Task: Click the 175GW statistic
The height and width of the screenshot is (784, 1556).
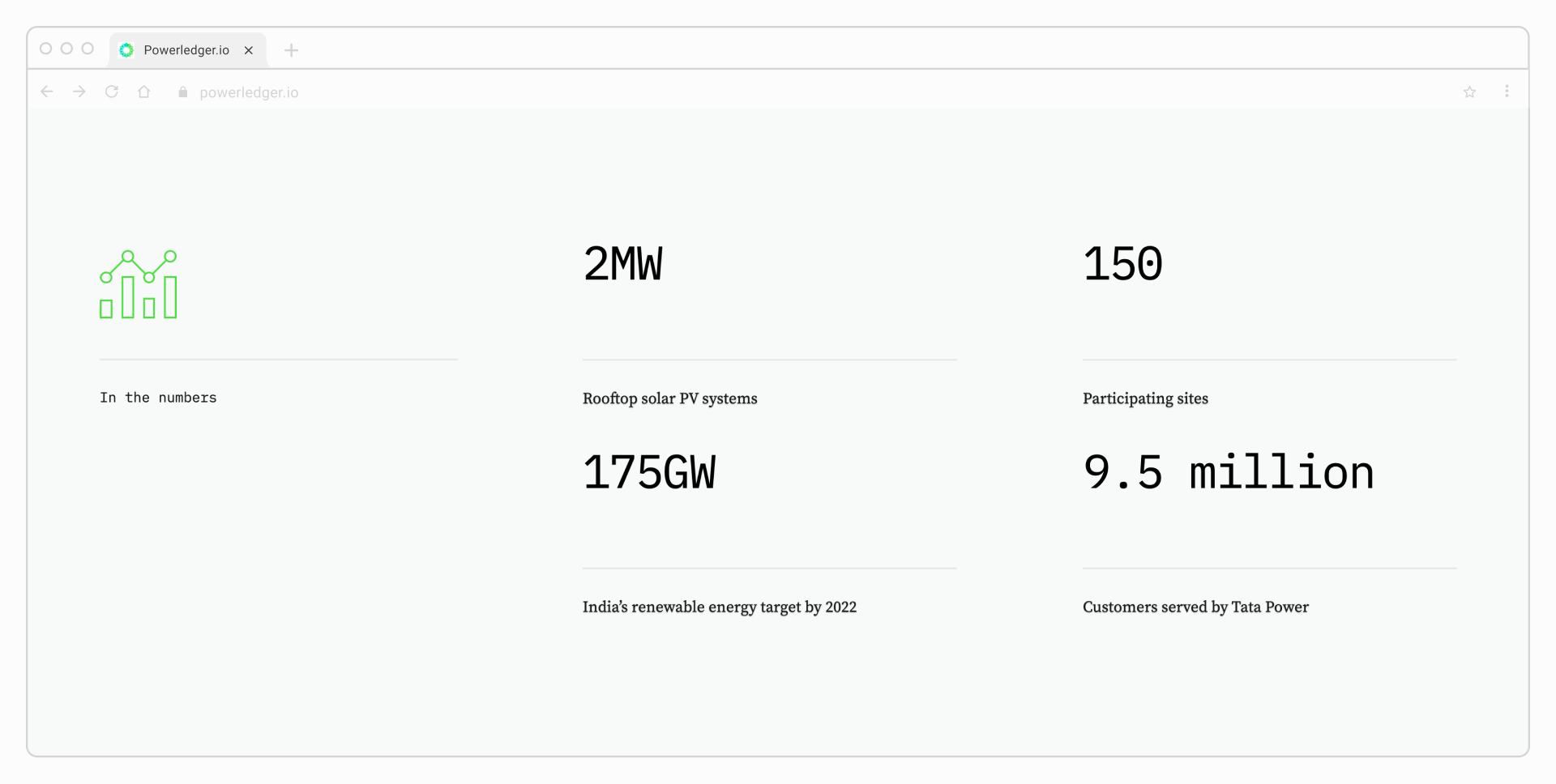Action: pyautogui.click(x=649, y=473)
